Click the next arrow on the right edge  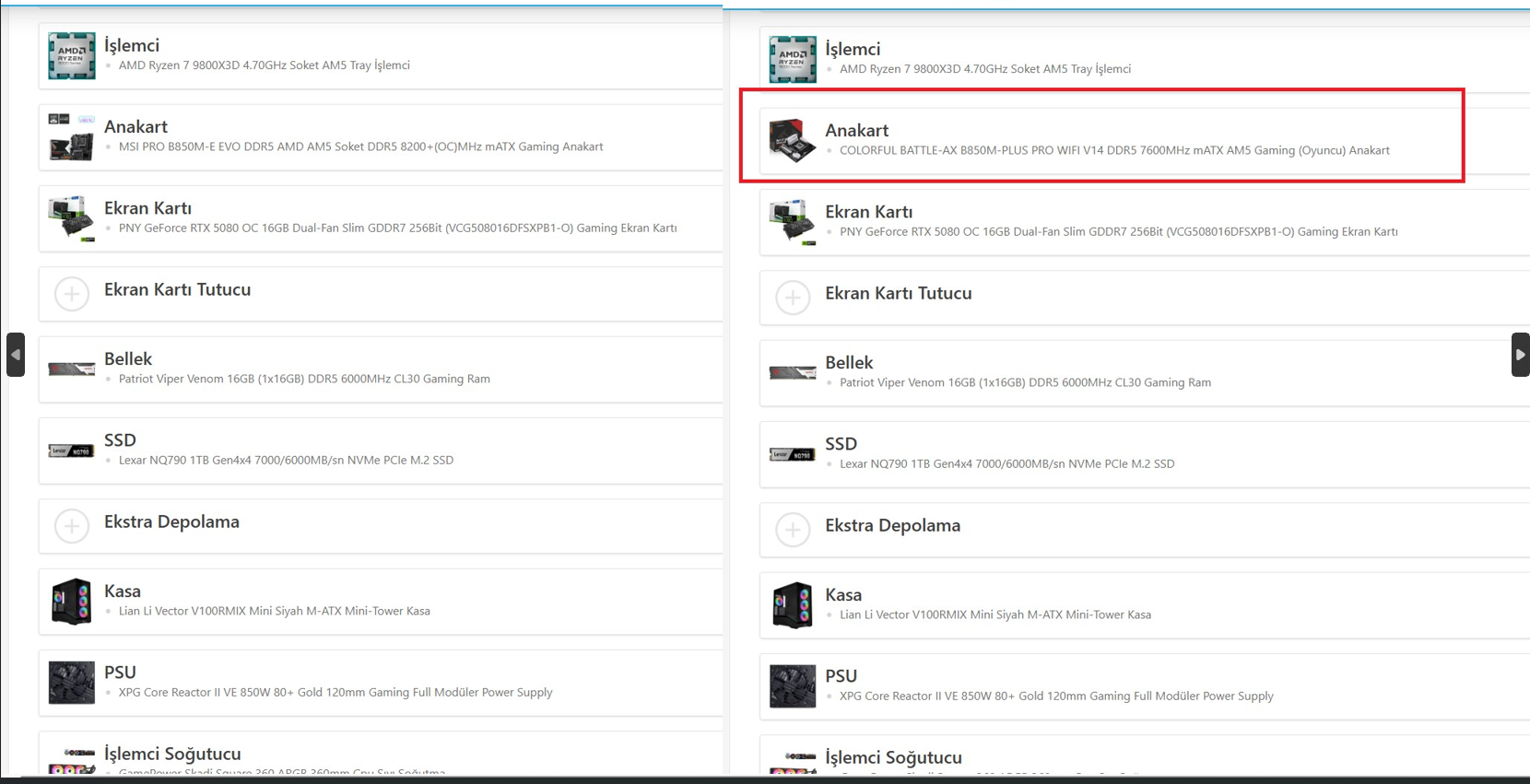1521,355
